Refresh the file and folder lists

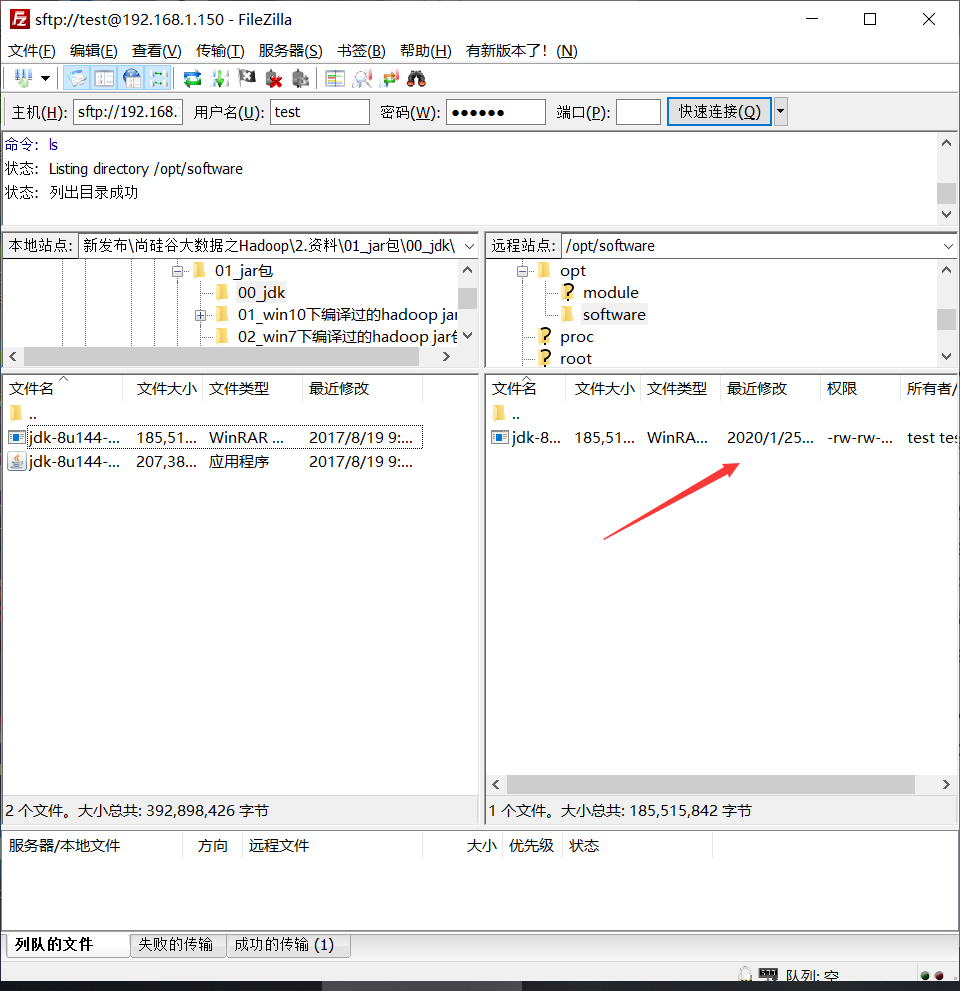coord(192,78)
